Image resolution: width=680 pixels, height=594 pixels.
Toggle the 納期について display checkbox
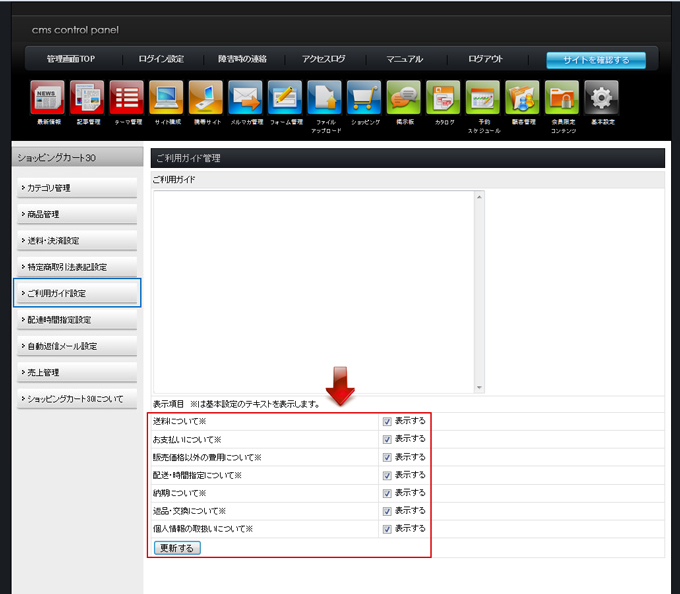[387, 493]
